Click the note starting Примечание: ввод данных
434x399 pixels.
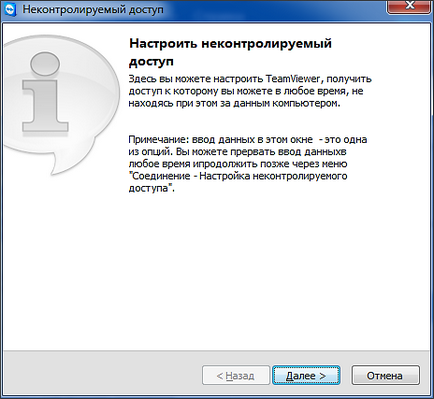[x=248, y=164]
